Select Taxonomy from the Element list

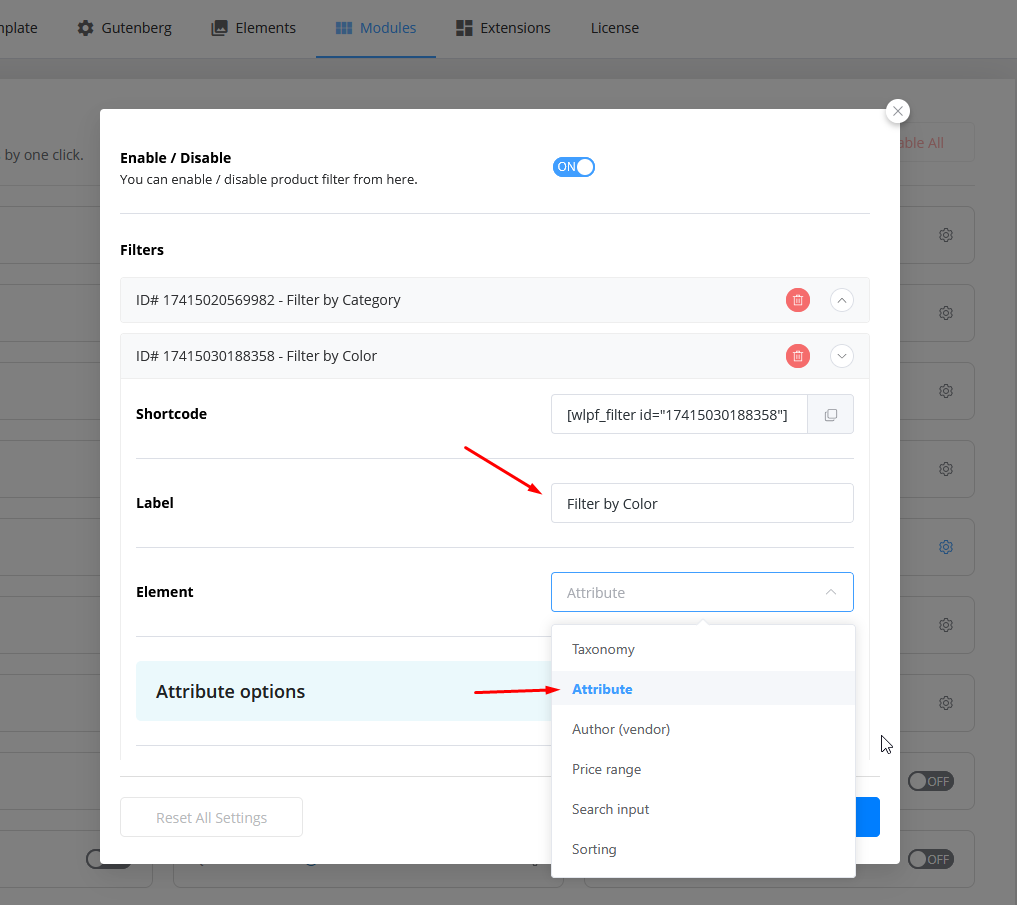(603, 649)
